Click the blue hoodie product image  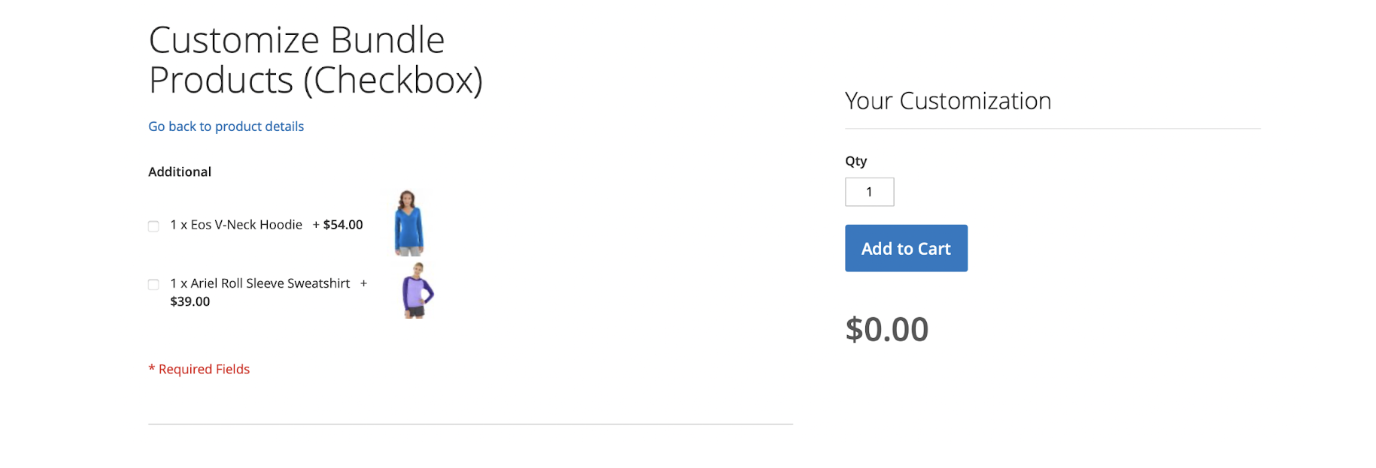click(409, 223)
